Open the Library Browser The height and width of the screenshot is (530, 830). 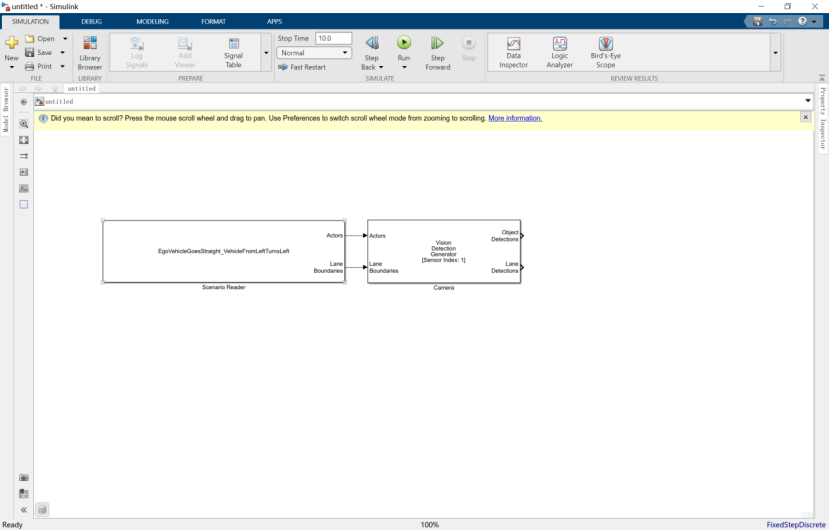[x=90, y=53]
